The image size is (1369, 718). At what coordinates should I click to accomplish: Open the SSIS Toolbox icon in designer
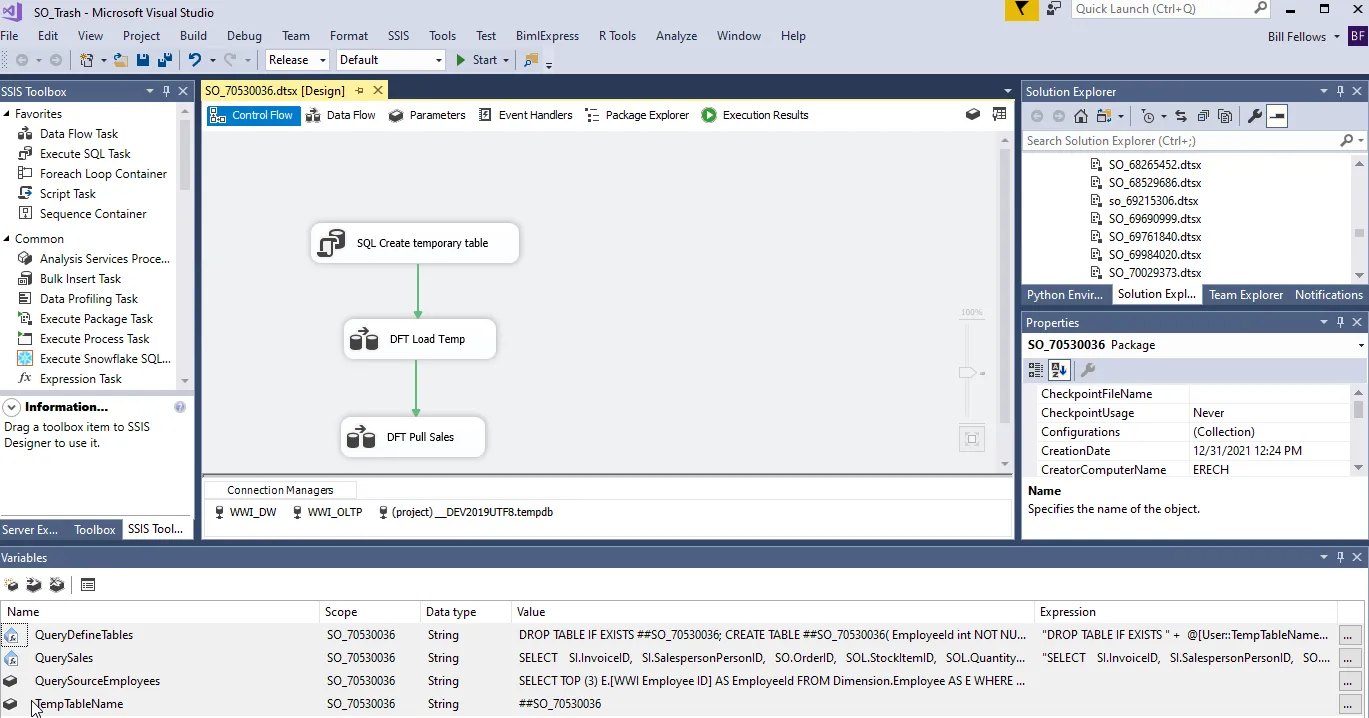[999, 115]
